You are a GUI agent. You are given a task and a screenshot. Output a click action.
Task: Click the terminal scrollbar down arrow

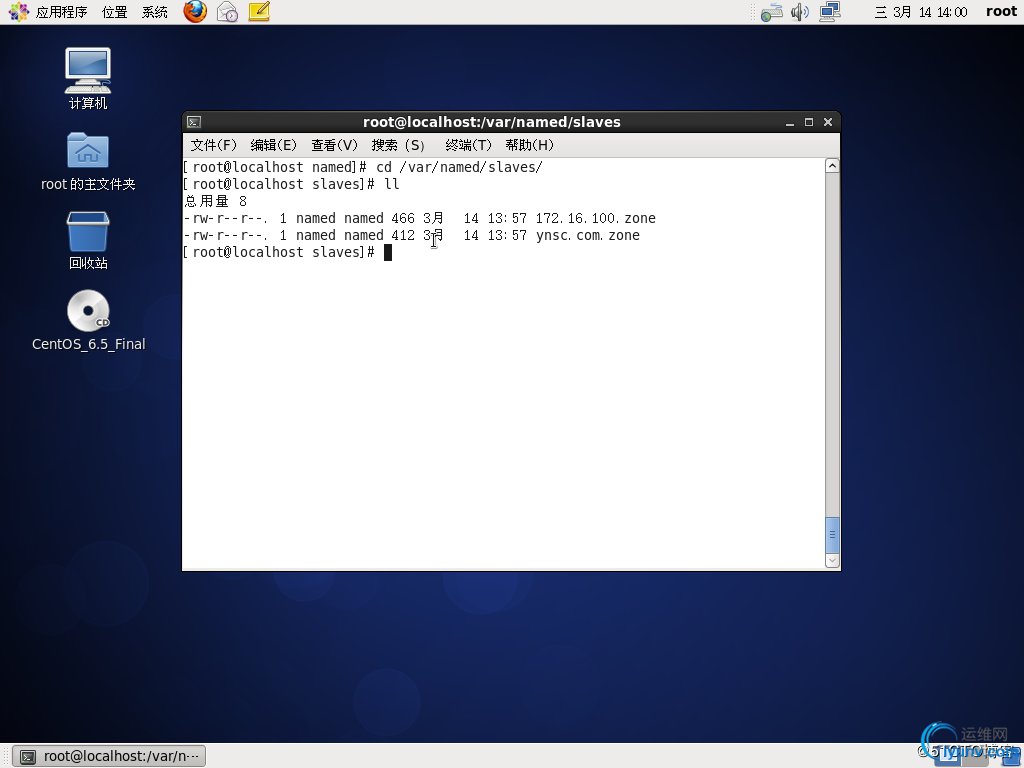coord(832,560)
